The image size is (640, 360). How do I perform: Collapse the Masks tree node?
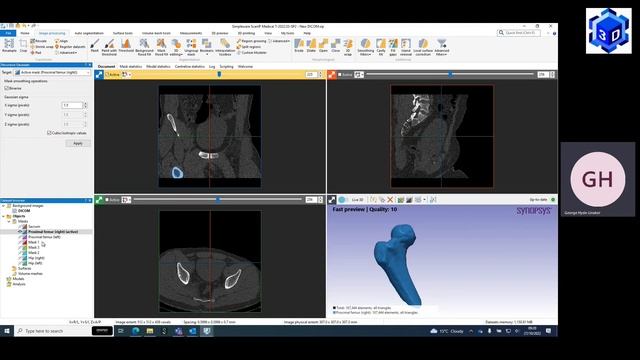point(9,221)
